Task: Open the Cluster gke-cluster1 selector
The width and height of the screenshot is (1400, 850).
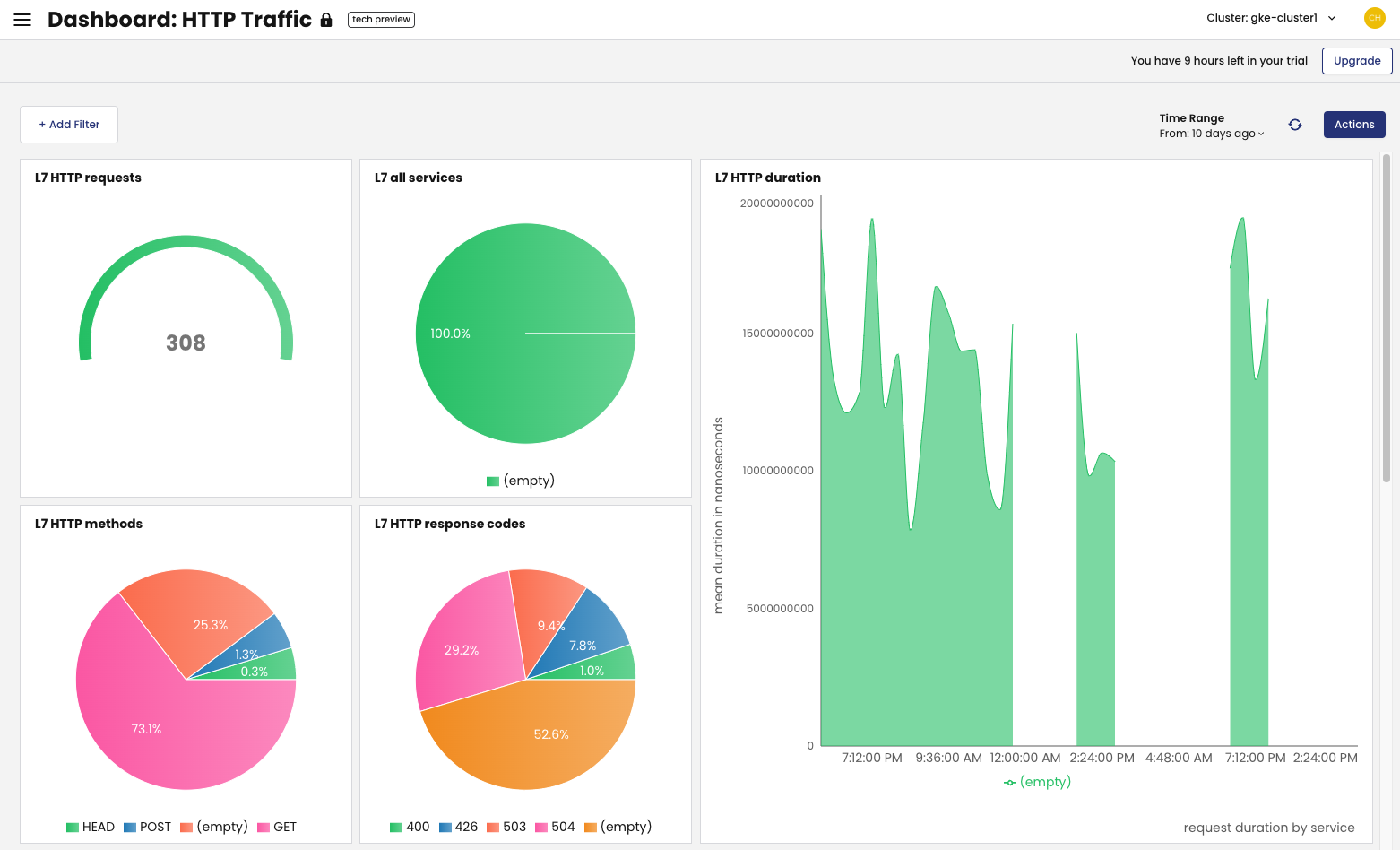Action: pos(1271,17)
